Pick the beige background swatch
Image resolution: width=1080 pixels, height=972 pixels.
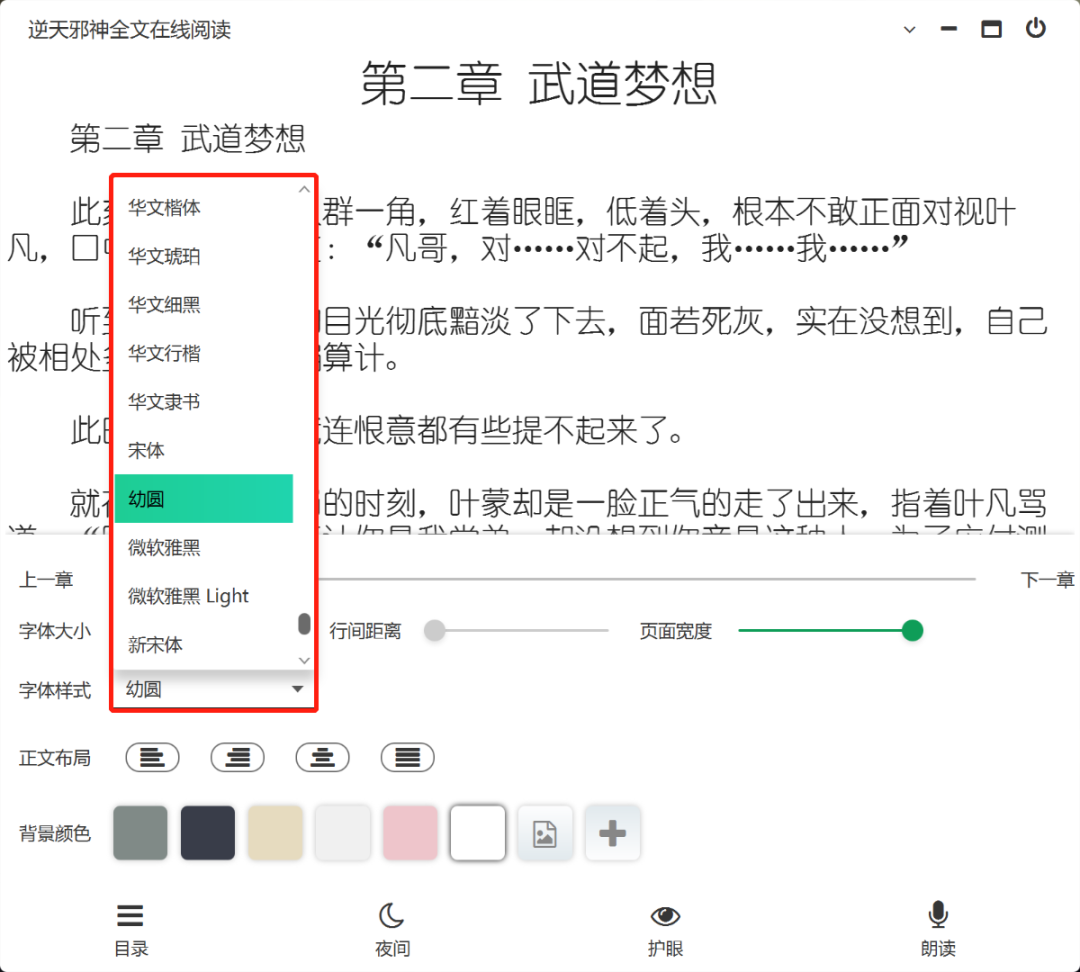(x=276, y=833)
